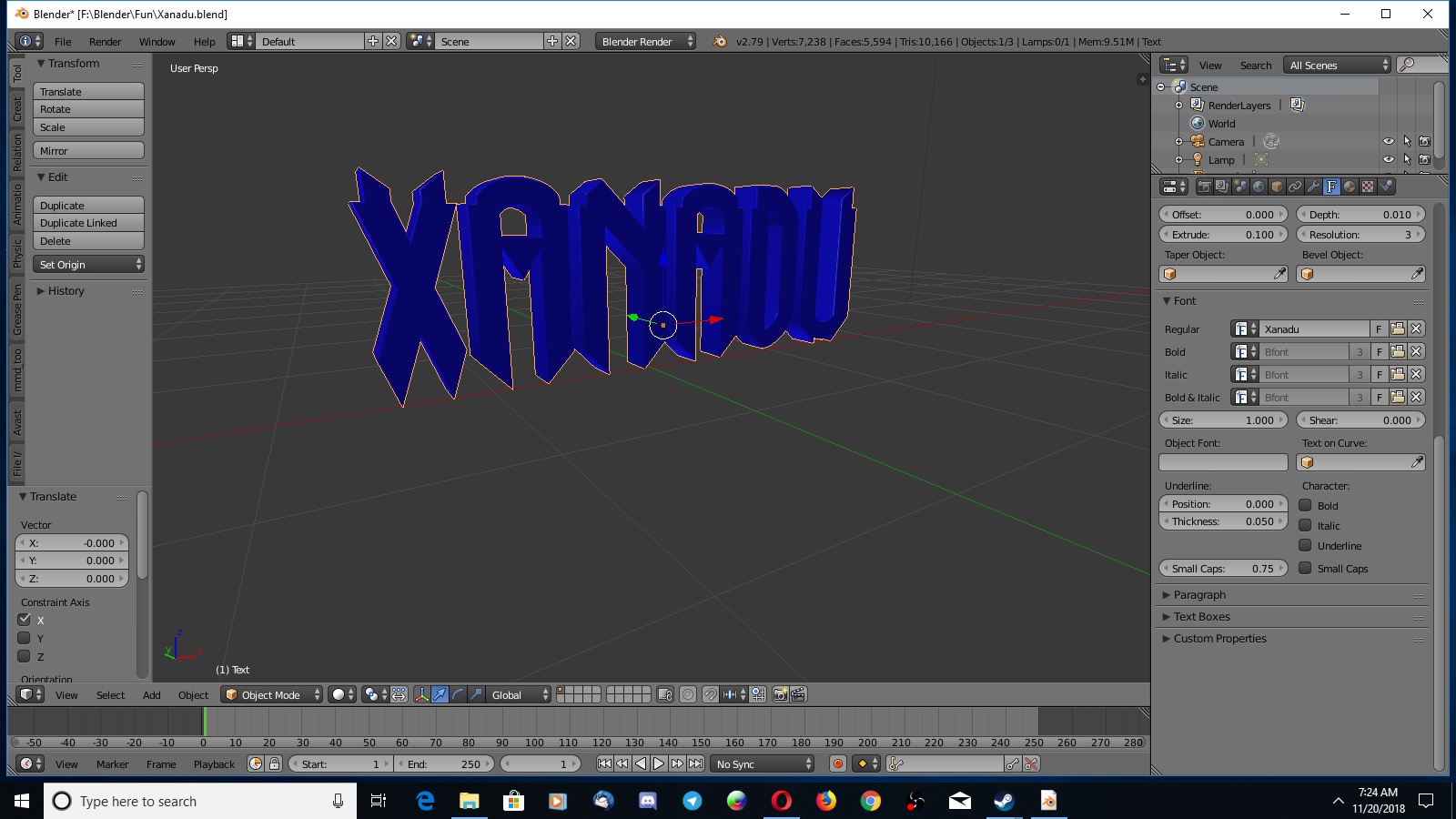Play the animation in reverse

641,763
